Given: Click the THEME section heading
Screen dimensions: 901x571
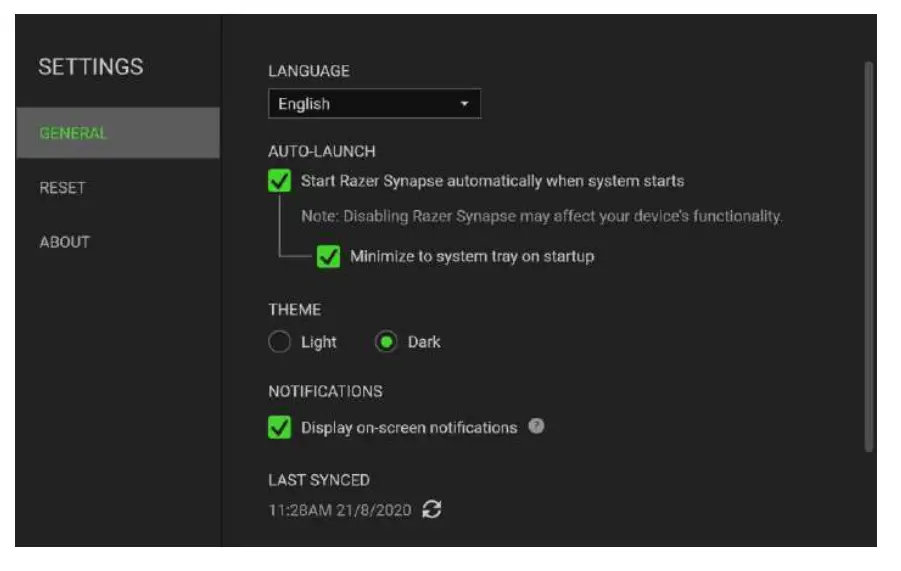Looking at the screenshot, I should click(295, 310).
